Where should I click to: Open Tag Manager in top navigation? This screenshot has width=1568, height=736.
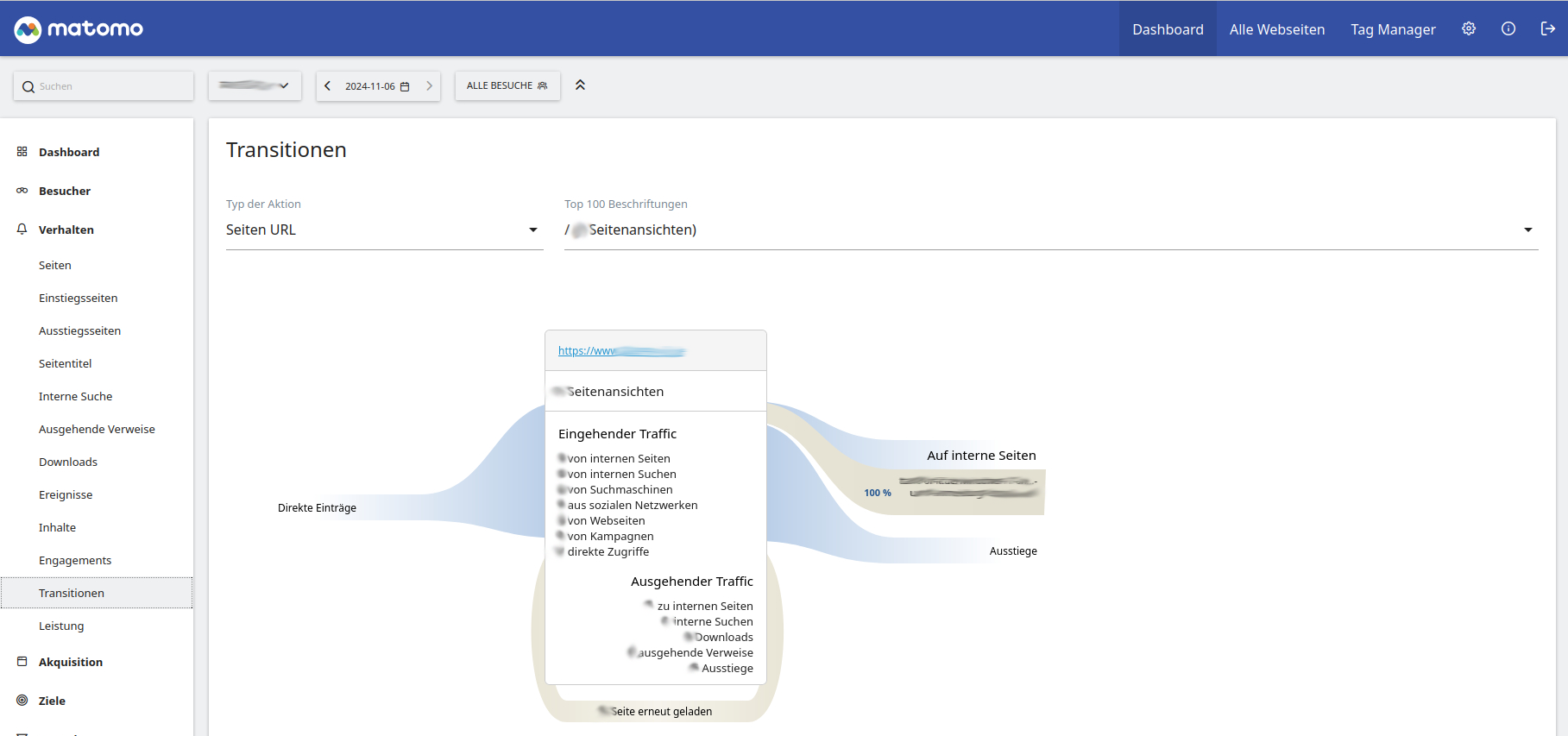(1393, 29)
